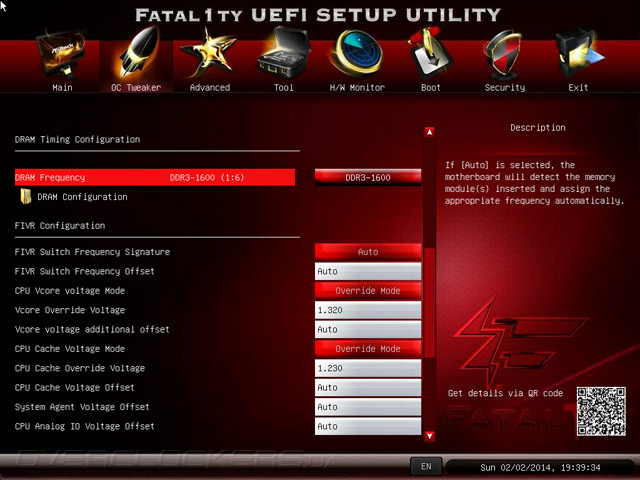The image size is (640, 480).
Task: Switch to the Exit tab label
Action: (578, 87)
